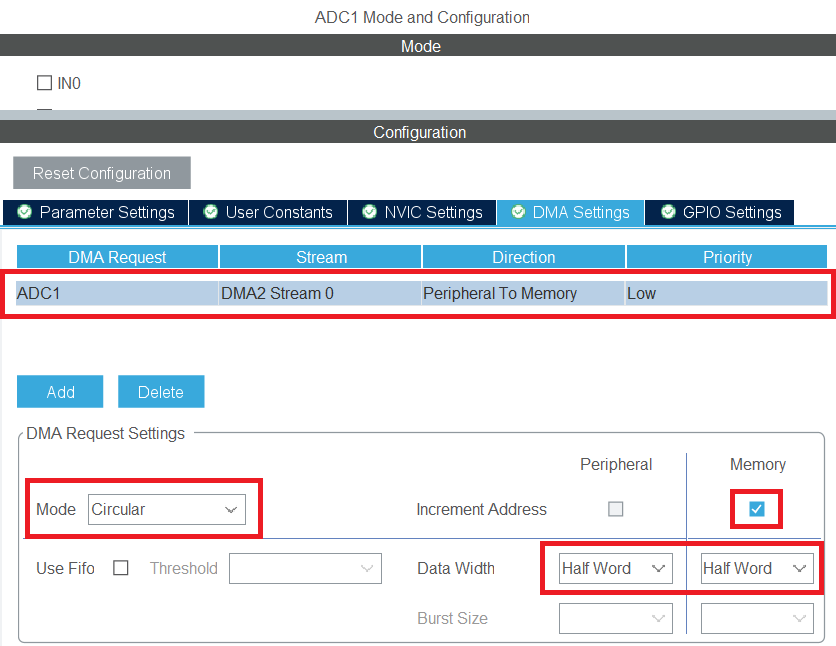Screen dimensions: 836x646
Task: Enable the IN0 channel checkbox
Action: pyautogui.click(x=44, y=84)
